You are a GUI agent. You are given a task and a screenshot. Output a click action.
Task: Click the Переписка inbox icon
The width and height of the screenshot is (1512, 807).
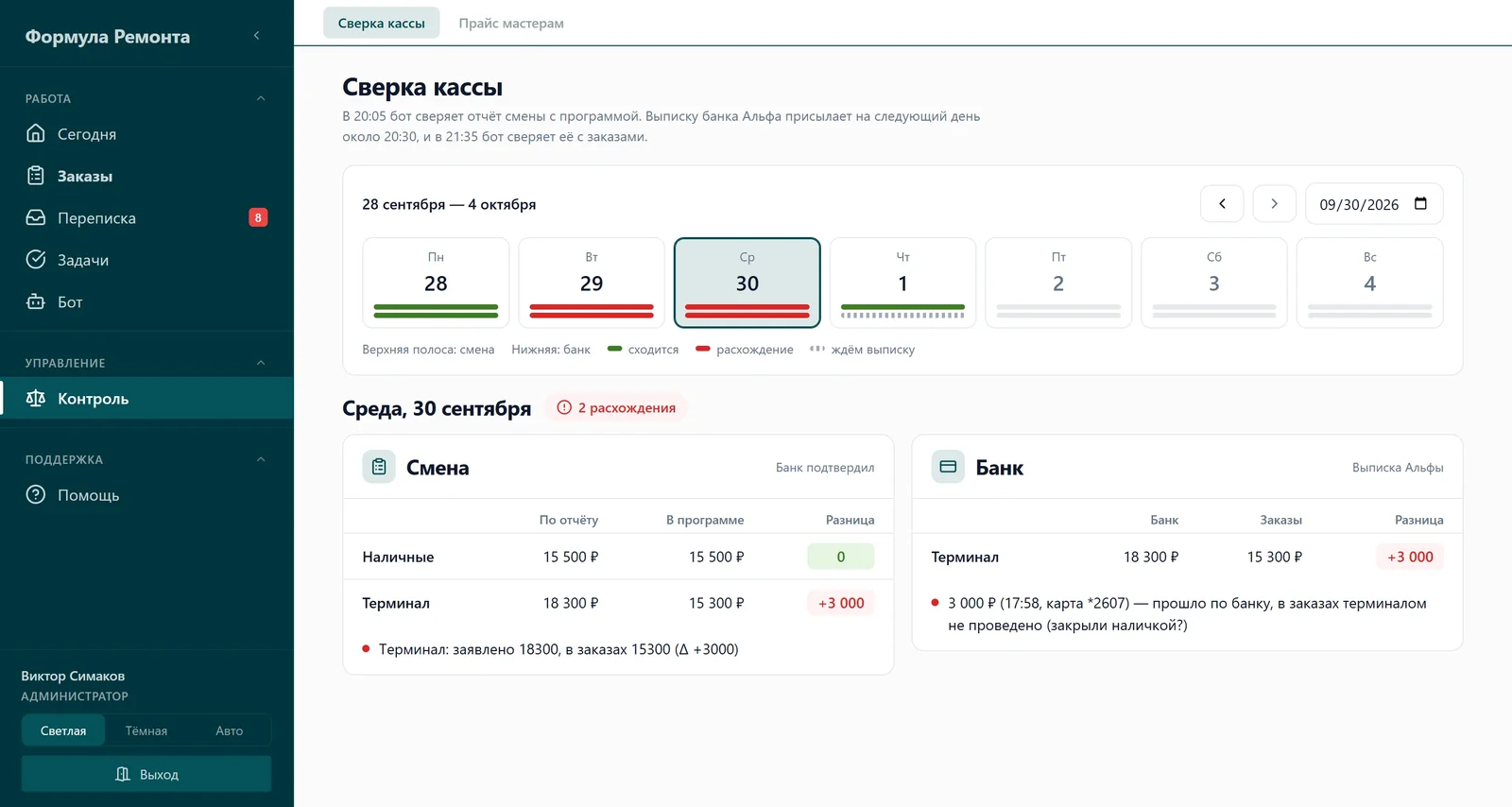point(36,217)
